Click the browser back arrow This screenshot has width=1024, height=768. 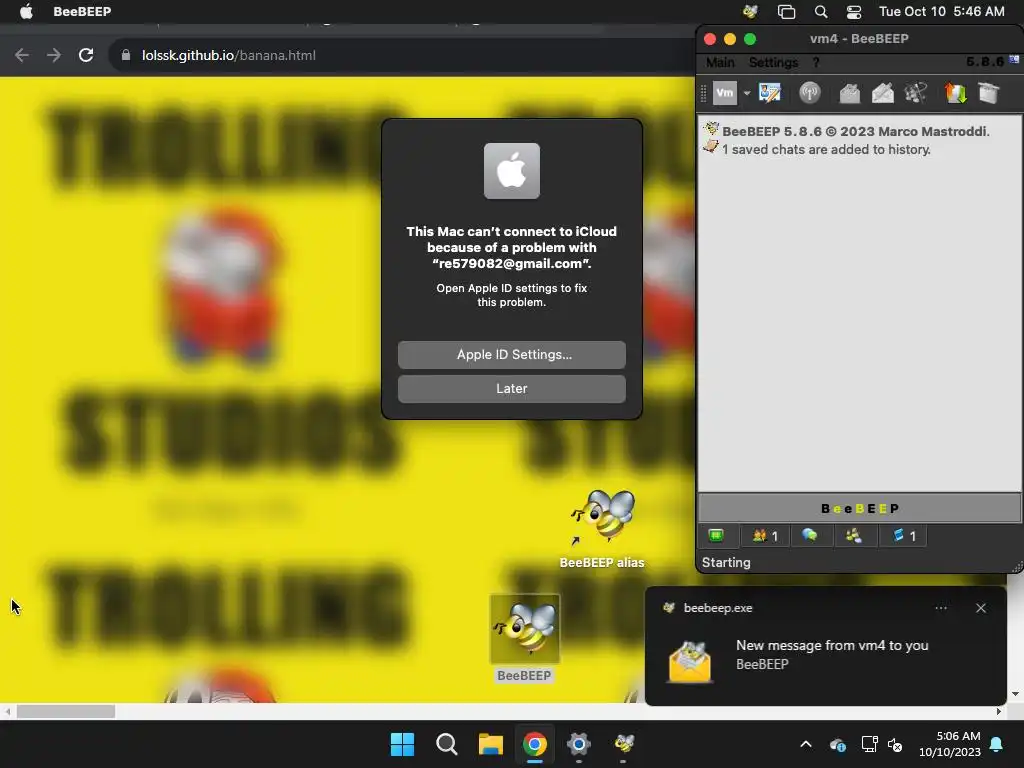click(22, 56)
